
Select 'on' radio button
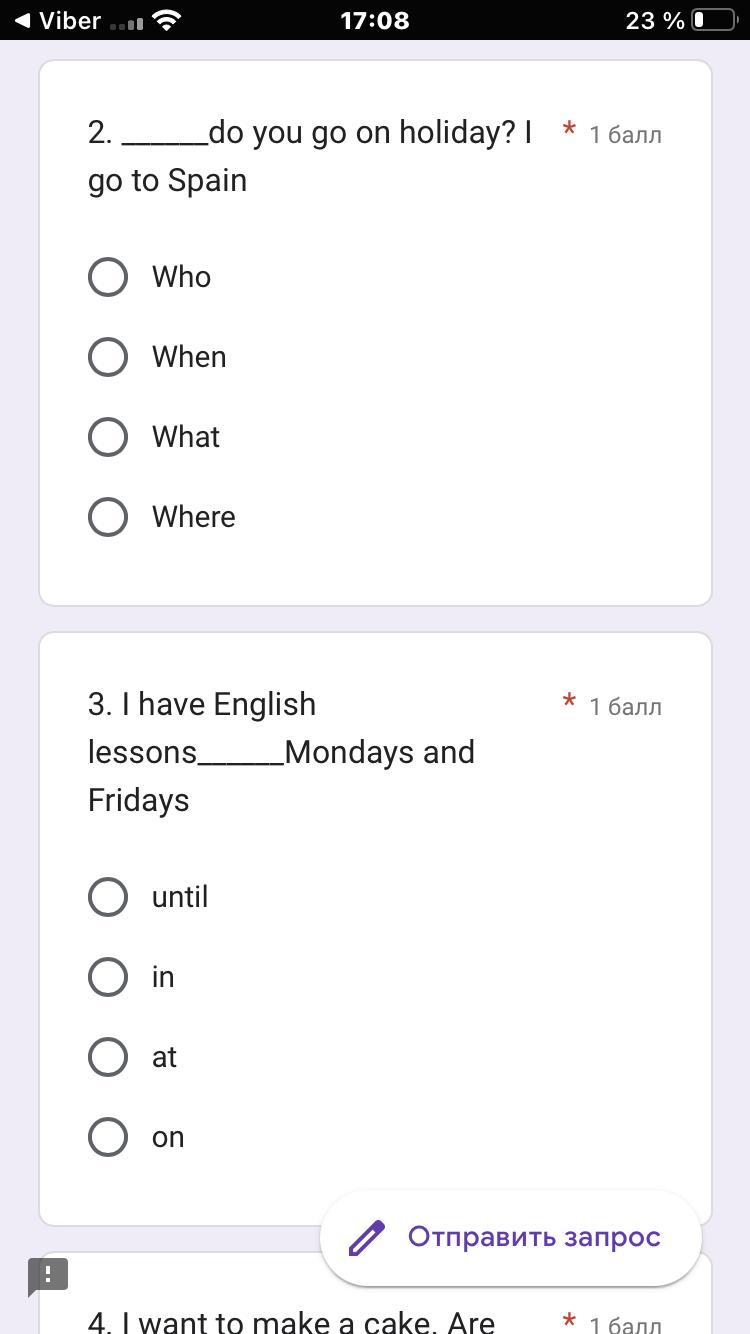point(108,1137)
